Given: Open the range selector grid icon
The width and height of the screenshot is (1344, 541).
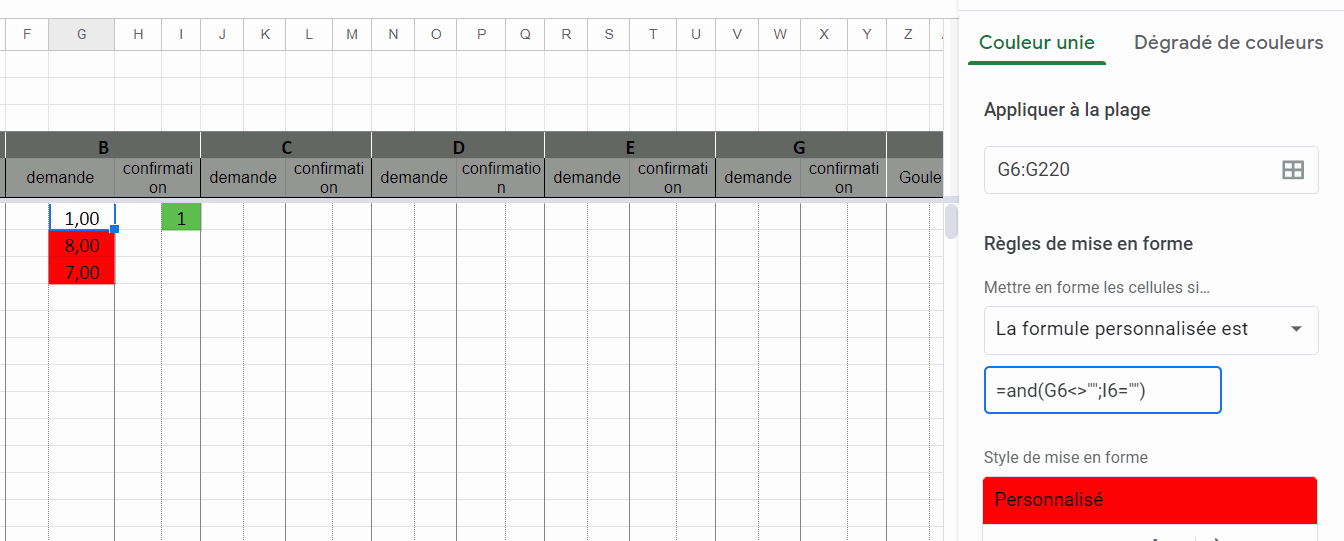Looking at the screenshot, I should [1293, 170].
